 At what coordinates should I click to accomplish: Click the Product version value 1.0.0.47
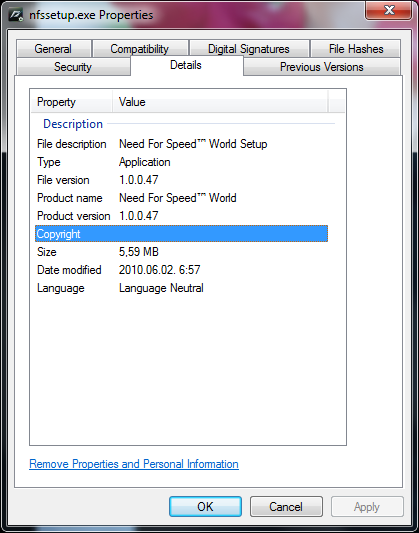[x=139, y=216]
